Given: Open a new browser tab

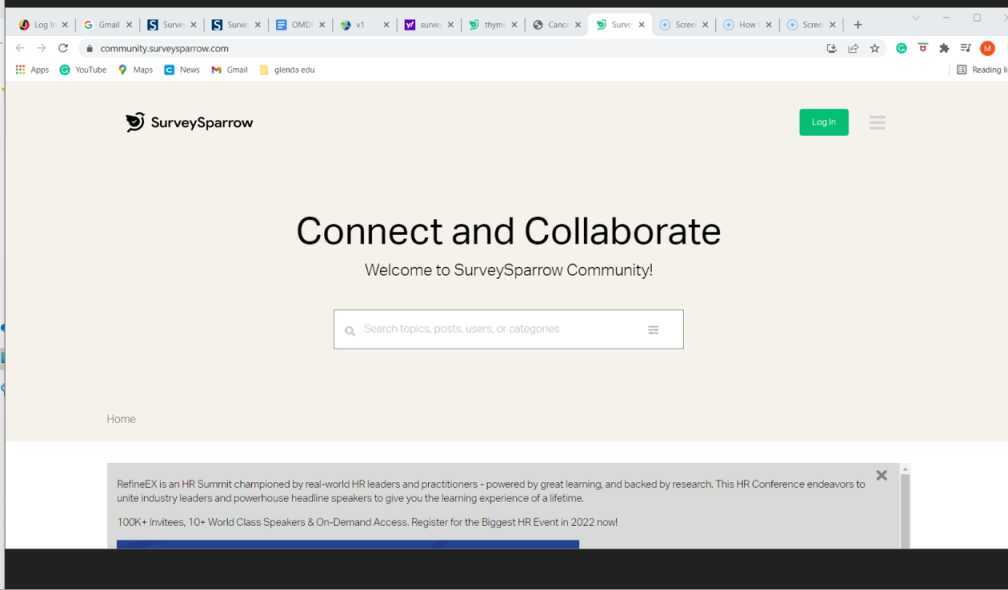Looking at the screenshot, I should coord(858,23).
